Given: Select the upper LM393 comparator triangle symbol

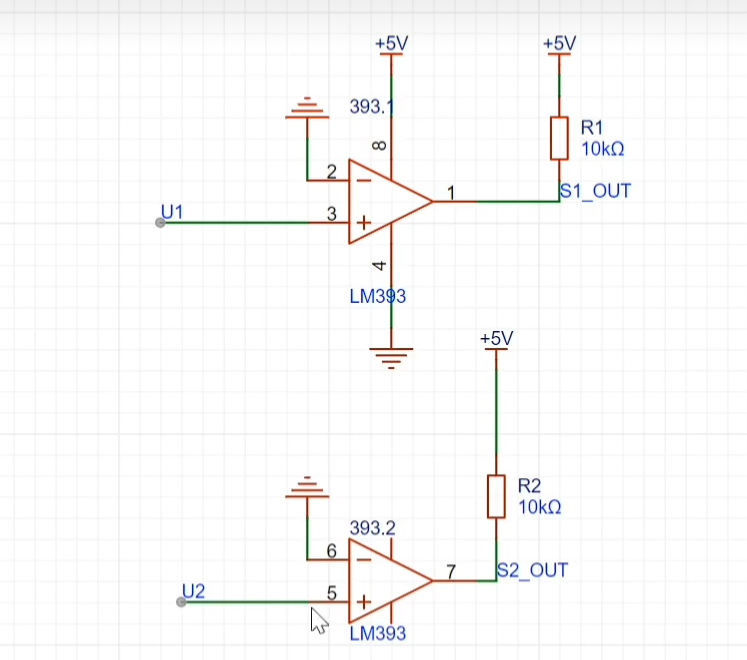Looking at the screenshot, I should (390, 202).
